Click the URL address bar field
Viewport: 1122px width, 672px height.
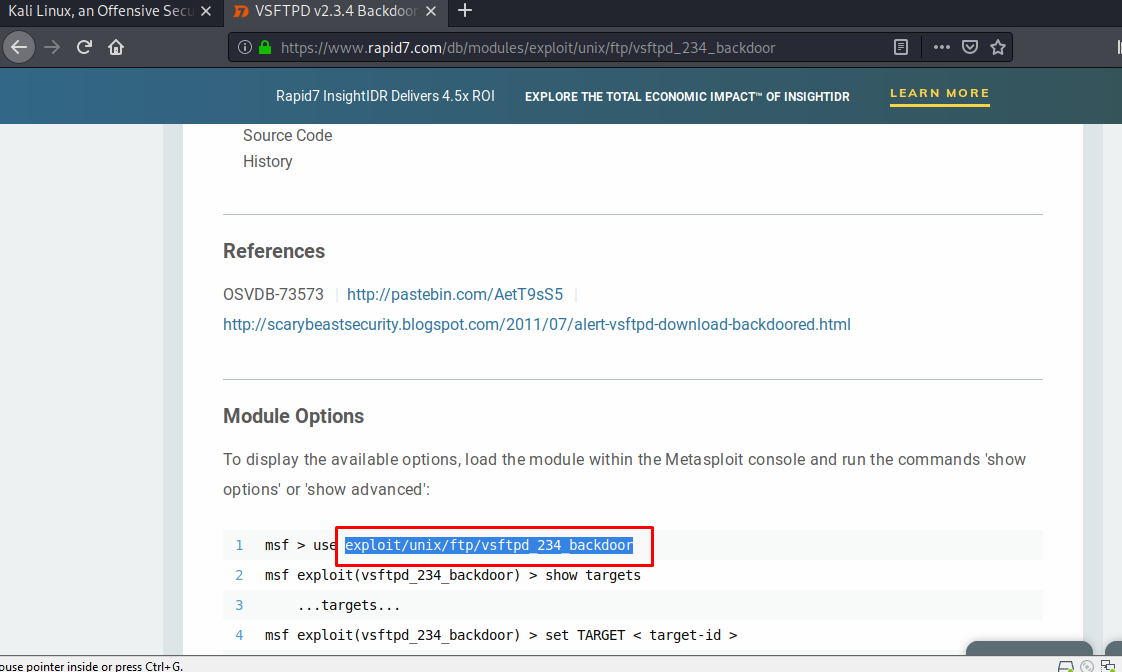580,47
